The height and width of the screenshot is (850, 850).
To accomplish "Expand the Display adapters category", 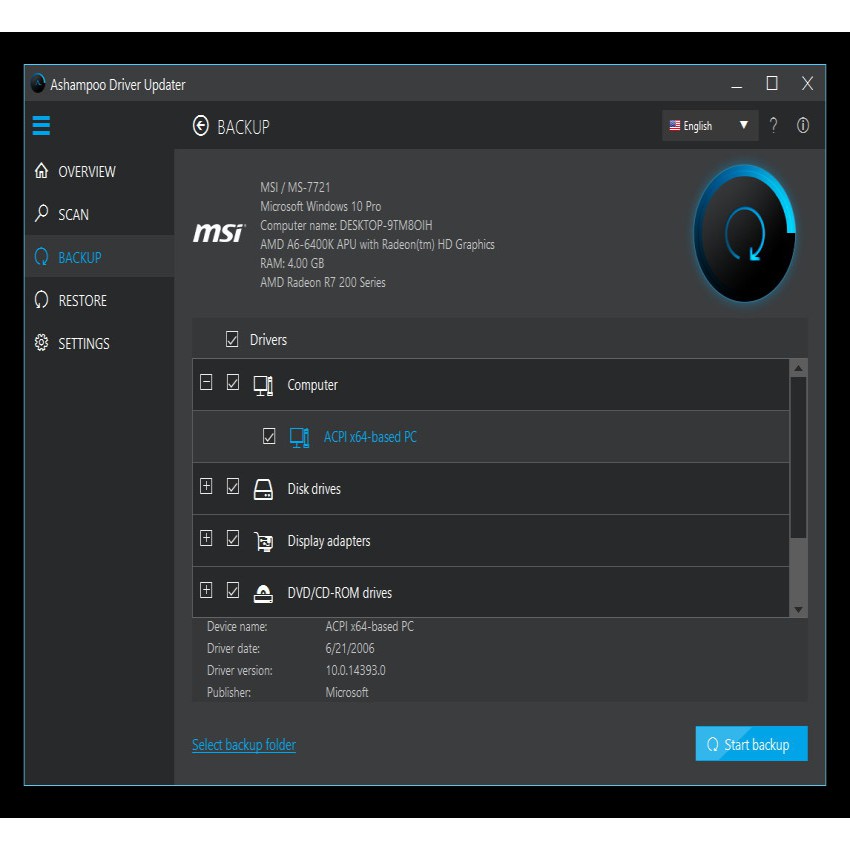I will [x=206, y=536].
